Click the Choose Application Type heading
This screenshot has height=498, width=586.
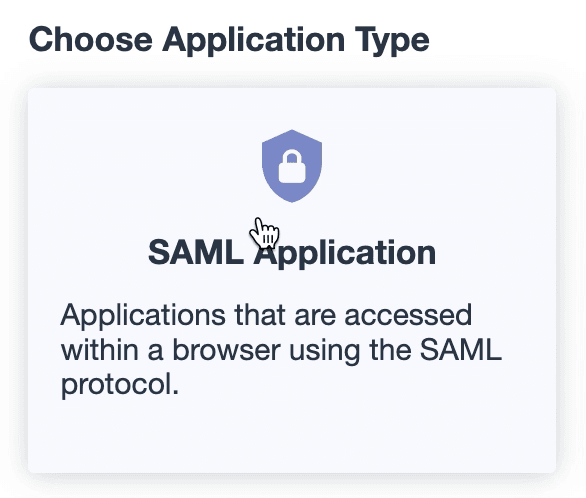coord(229,40)
